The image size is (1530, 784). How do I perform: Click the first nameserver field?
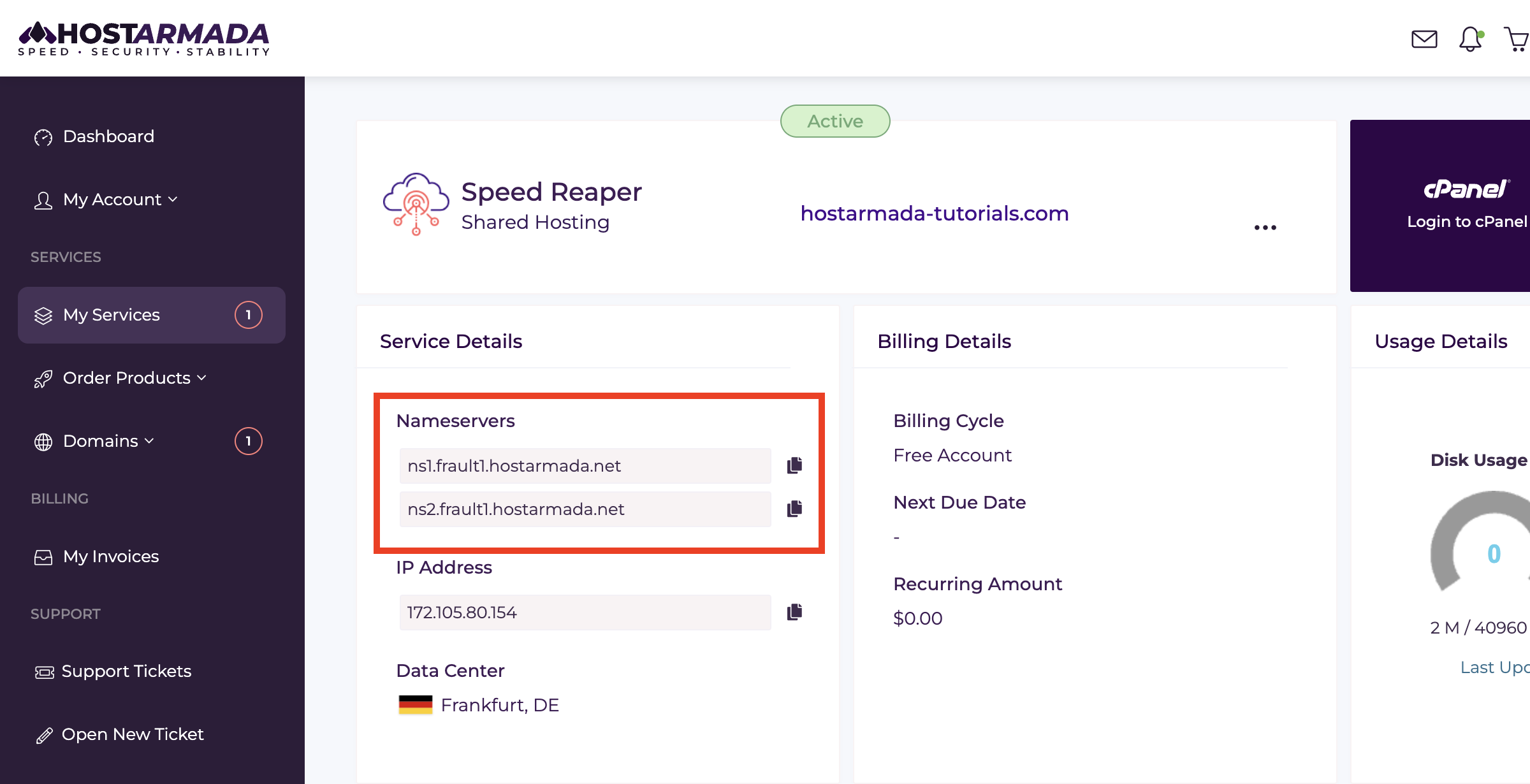(585, 466)
